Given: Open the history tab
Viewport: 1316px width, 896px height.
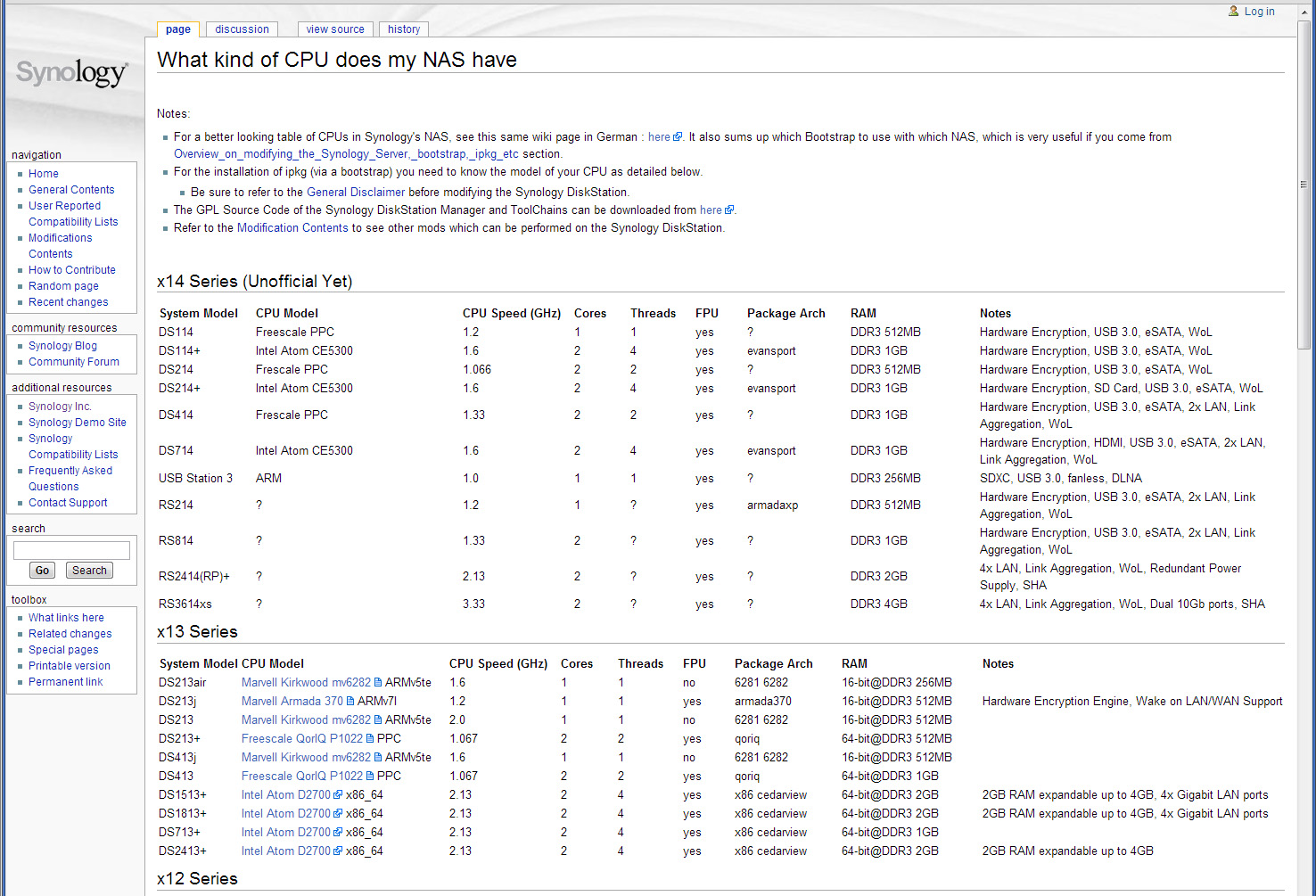Looking at the screenshot, I should (x=404, y=29).
